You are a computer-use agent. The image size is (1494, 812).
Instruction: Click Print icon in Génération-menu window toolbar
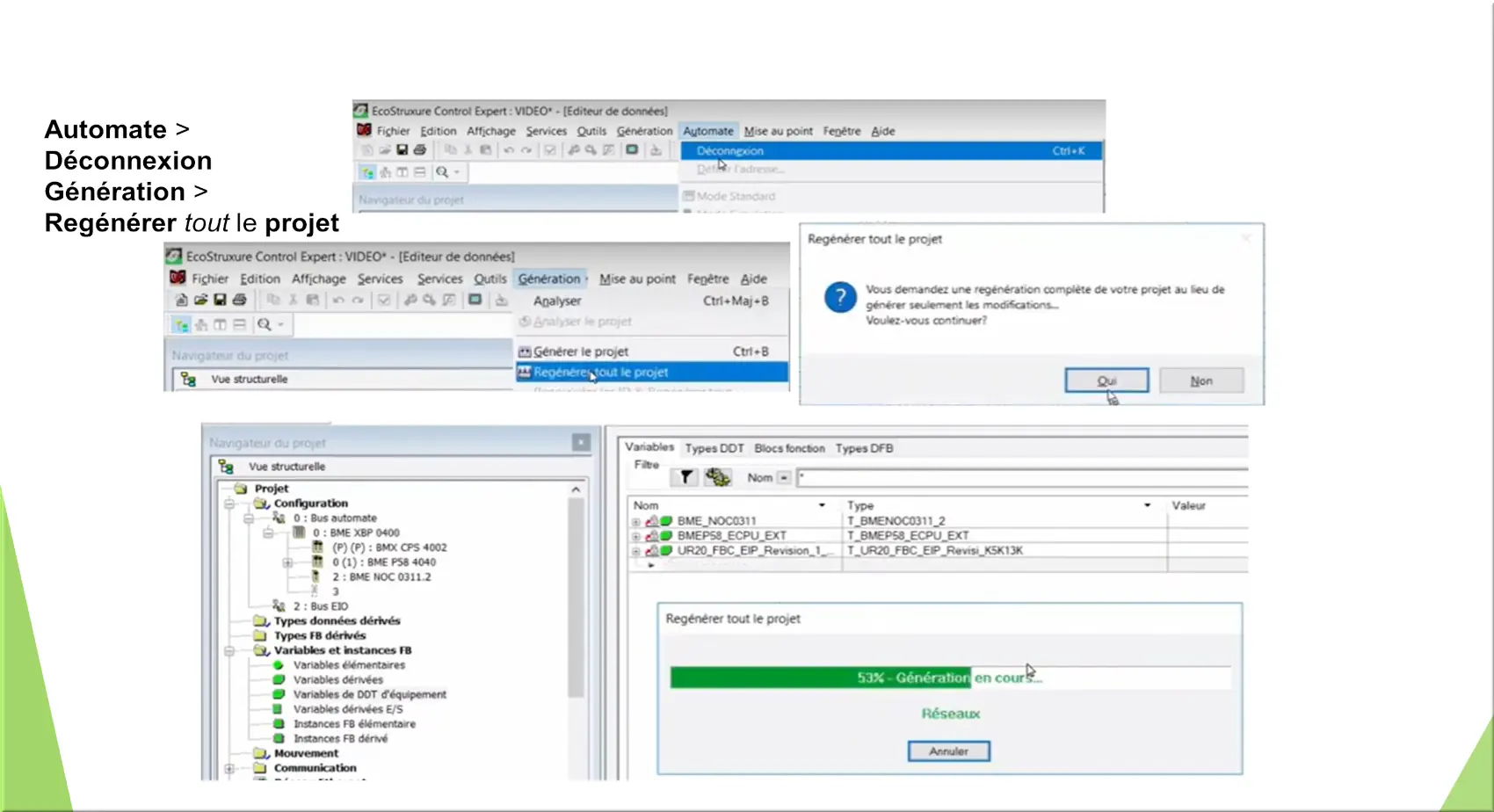(239, 301)
